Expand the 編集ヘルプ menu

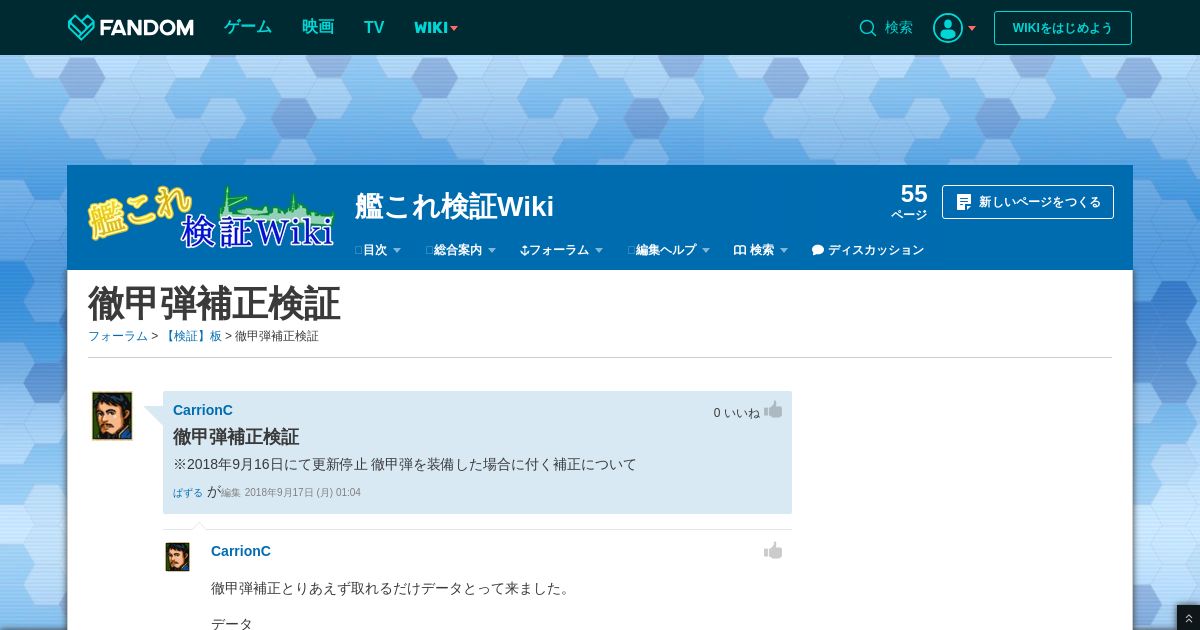[669, 250]
